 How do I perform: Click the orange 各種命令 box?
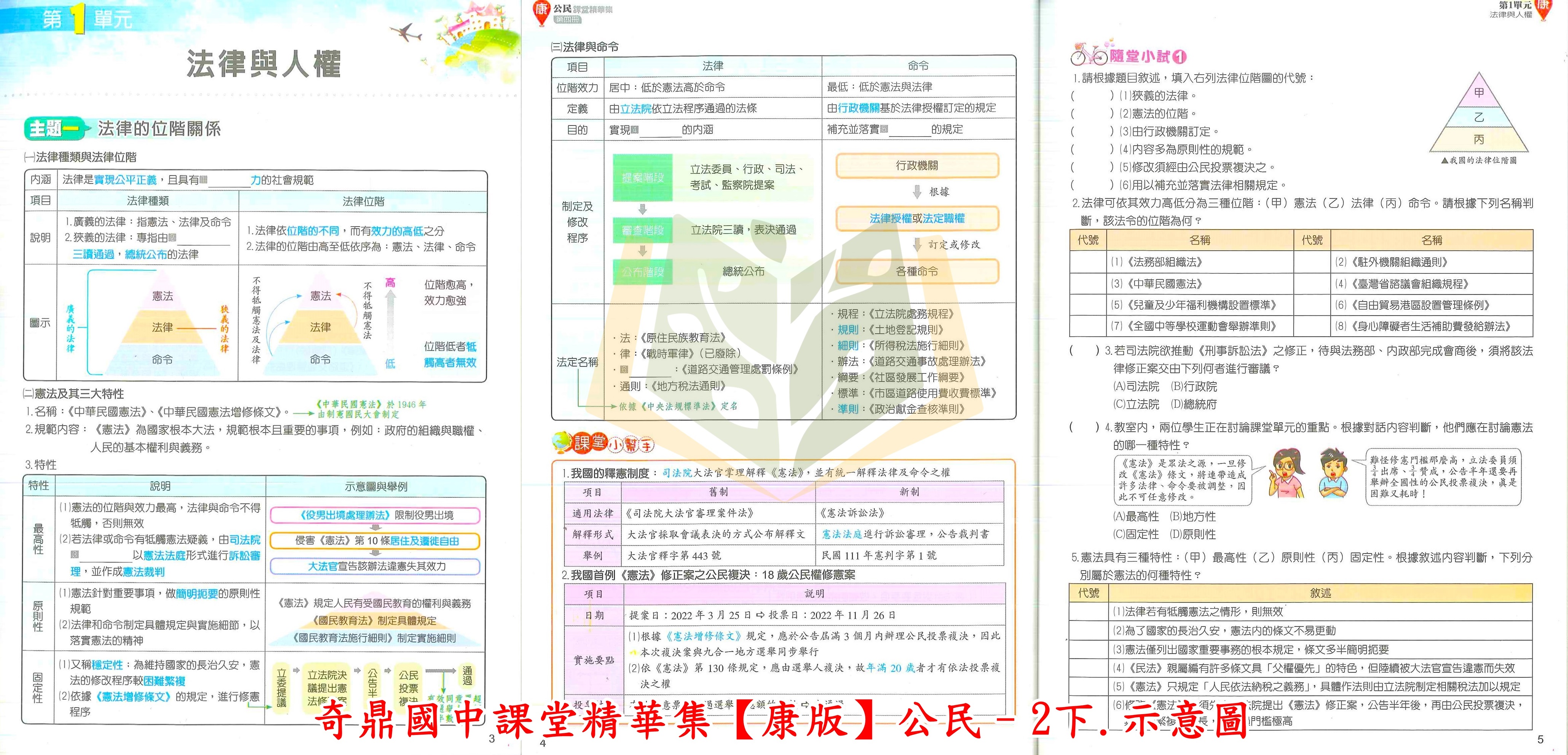[917, 271]
